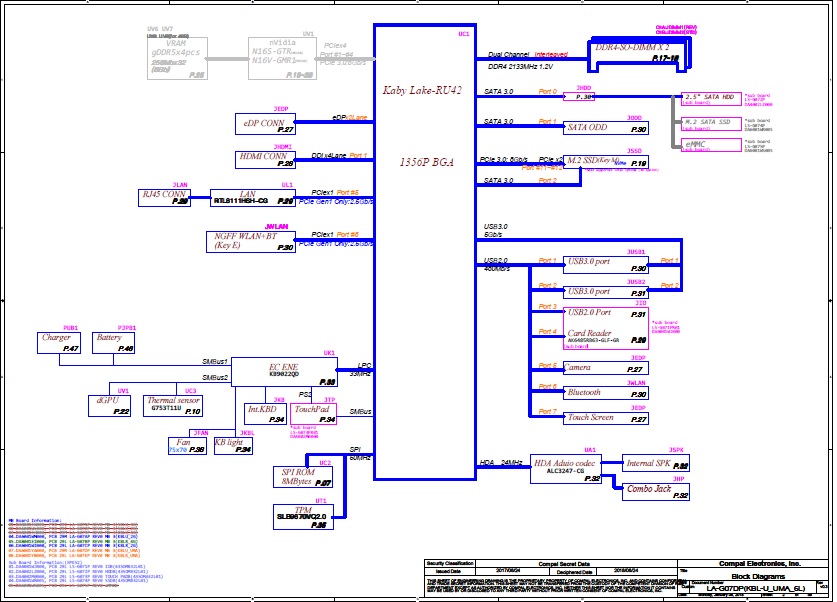Select the TPM SLB9670VQ2.0 block
The height and width of the screenshot is (602, 837).
(x=303, y=517)
